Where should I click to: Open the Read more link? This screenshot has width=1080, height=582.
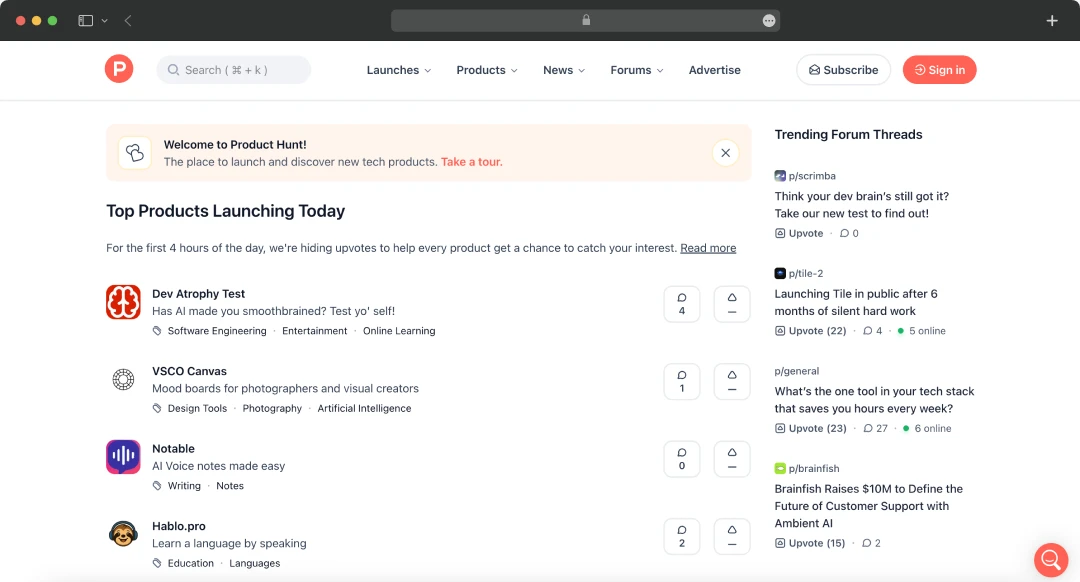pyautogui.click(x=708, y=248)
